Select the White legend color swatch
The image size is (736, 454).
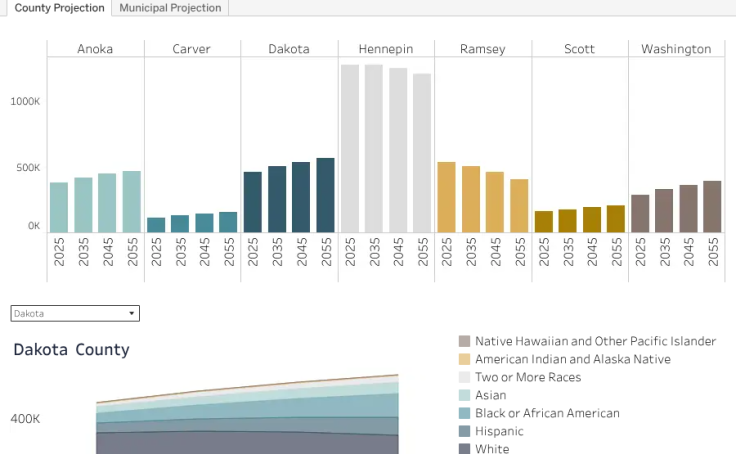pyautogui.click(x=464, y=449)
